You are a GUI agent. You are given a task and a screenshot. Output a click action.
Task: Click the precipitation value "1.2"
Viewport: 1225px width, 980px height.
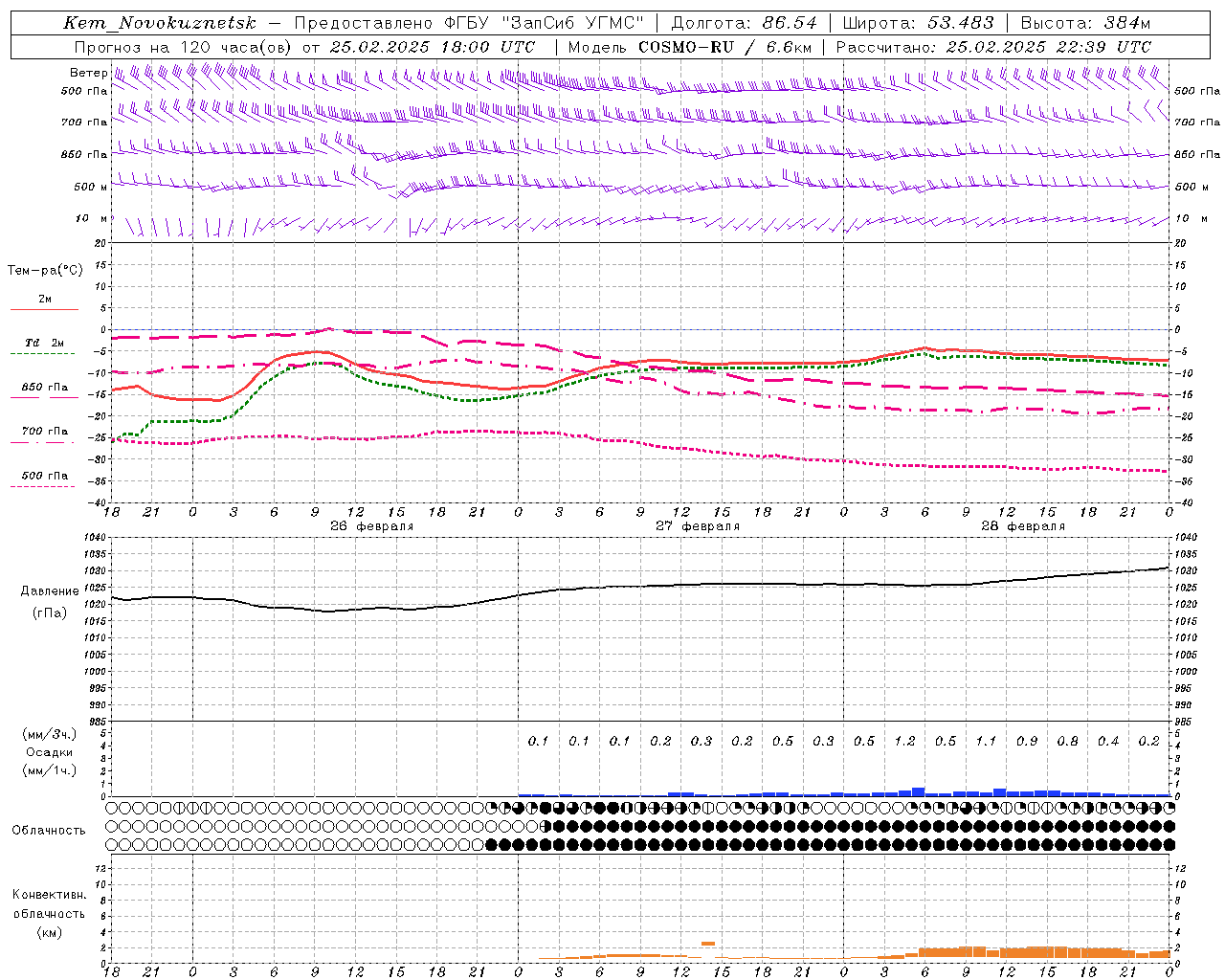coord(904,741)
